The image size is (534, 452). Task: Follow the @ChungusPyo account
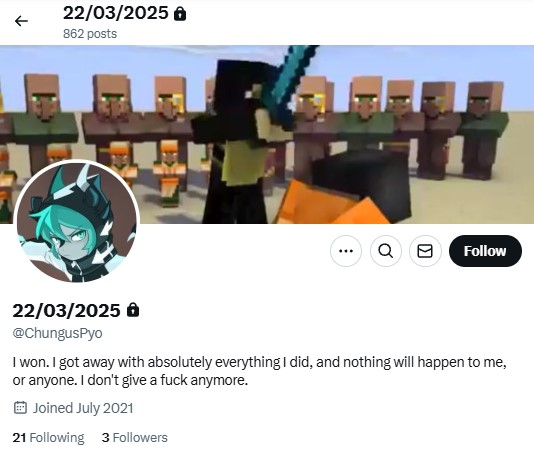click(485, 251)
